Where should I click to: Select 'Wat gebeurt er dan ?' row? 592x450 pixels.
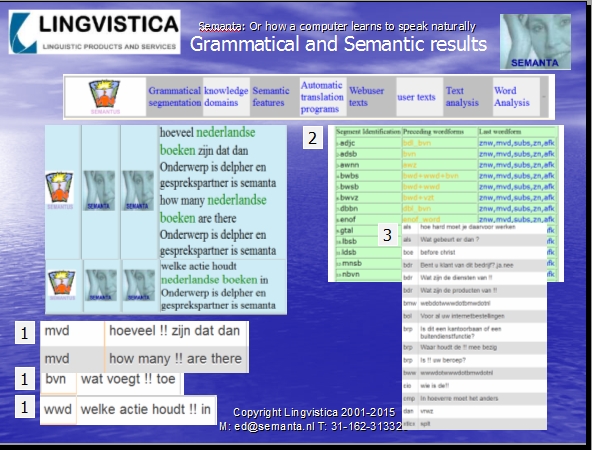(x=474, y=240)
